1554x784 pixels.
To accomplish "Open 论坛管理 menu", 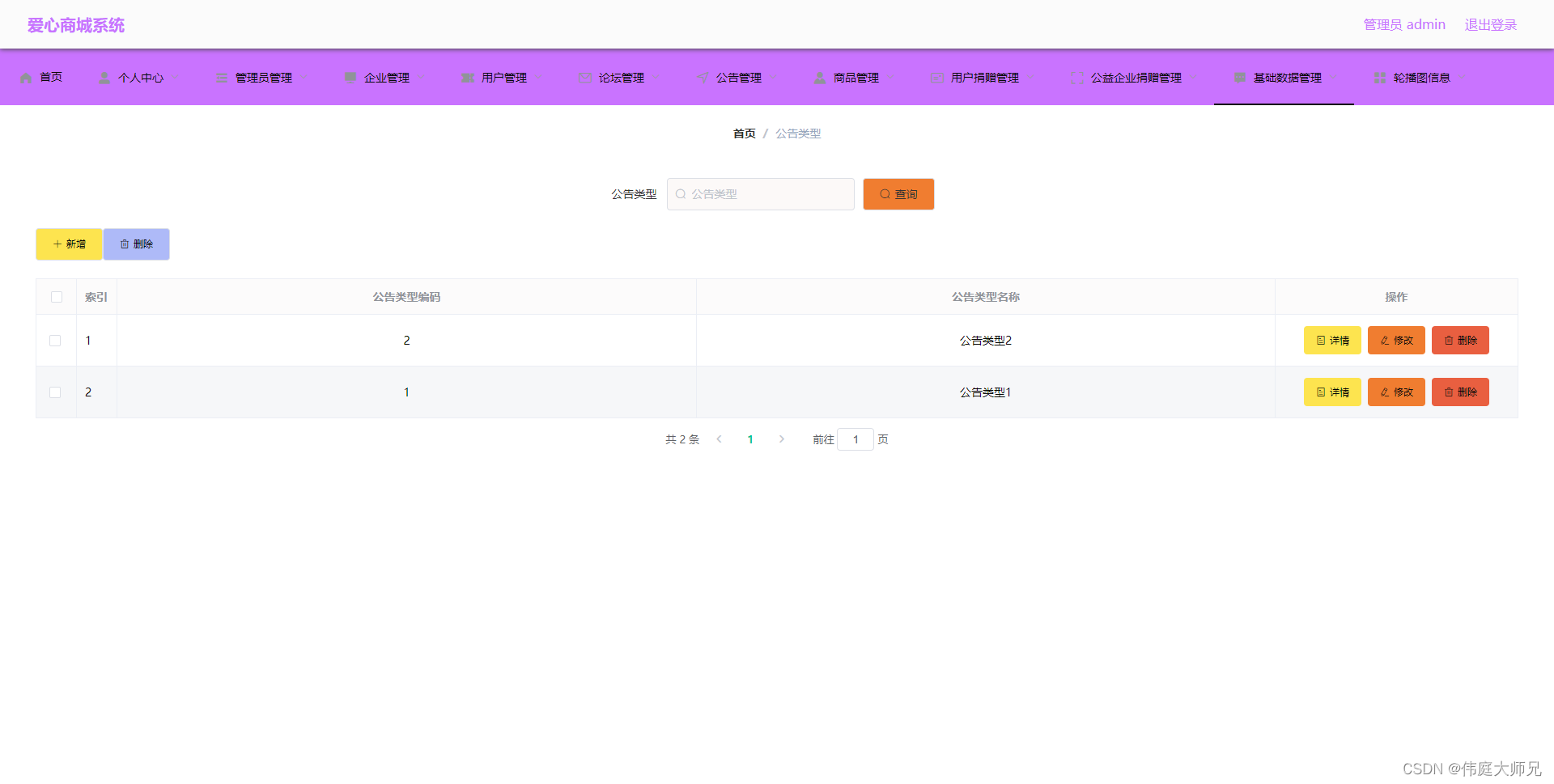I will [x=618, y=78].
